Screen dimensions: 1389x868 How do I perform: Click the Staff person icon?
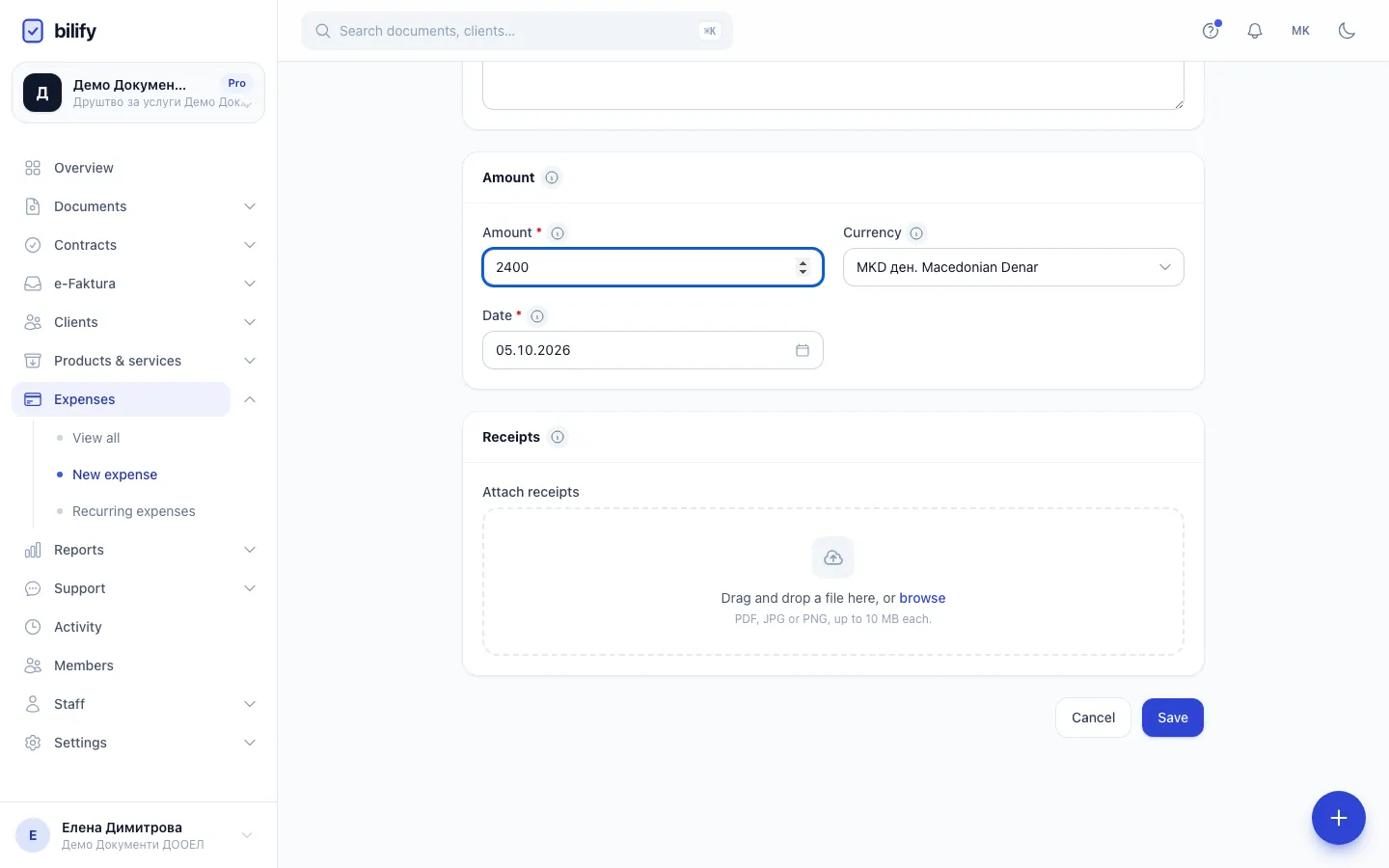33,704
